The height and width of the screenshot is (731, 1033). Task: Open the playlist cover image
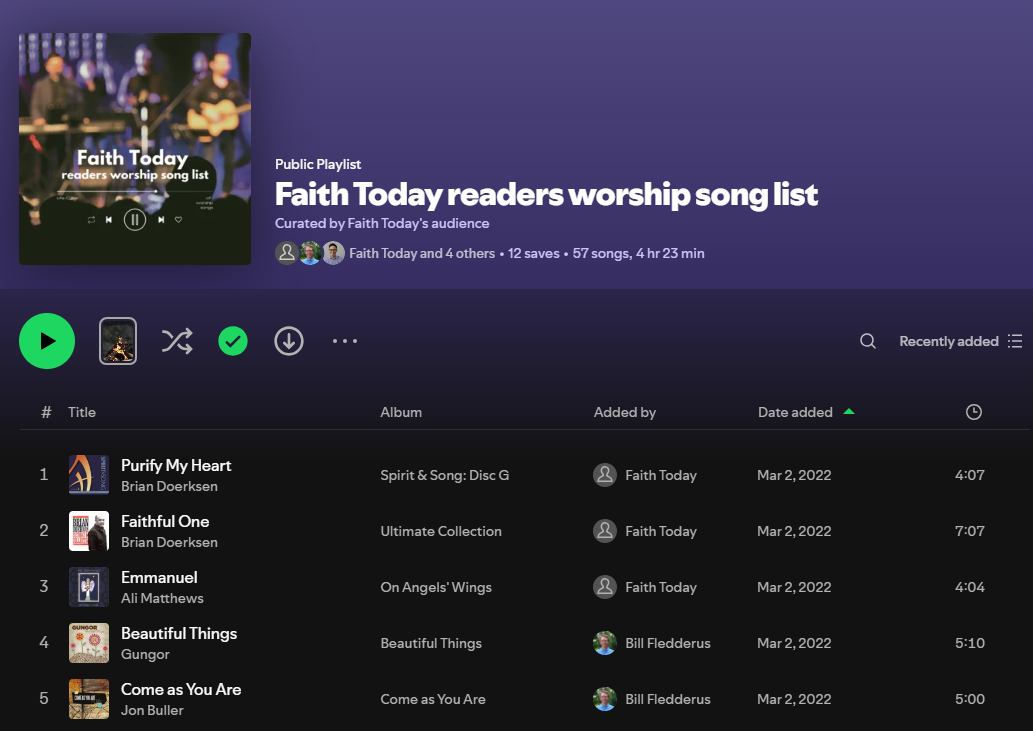click(135, 149)
